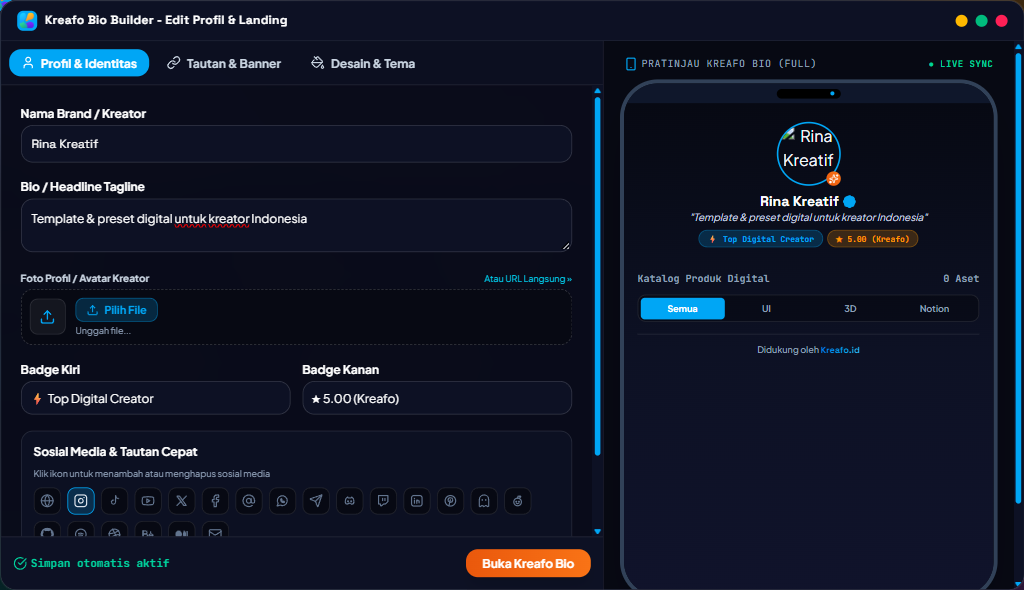The width and height of the screenshot is (1024, 590).
Task: Edit the Badge Kiri input field
Action: 155,399
